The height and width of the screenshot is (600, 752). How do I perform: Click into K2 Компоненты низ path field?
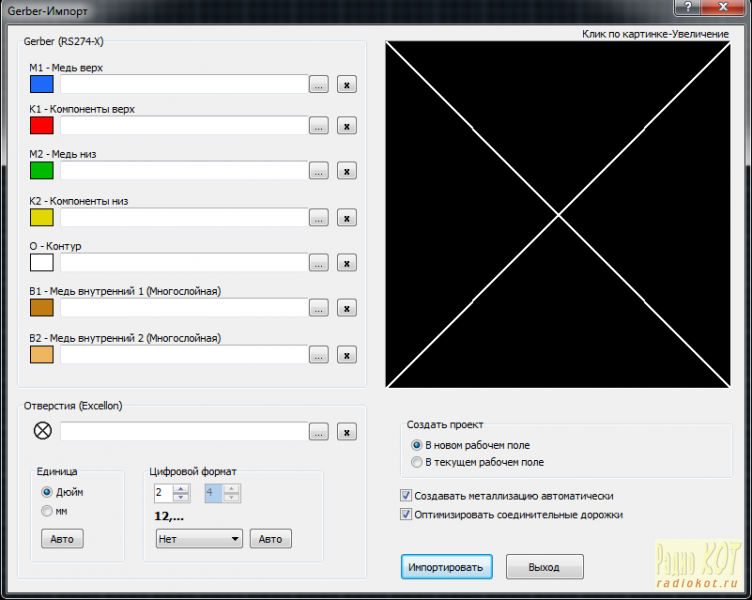[x=184, y=217]
